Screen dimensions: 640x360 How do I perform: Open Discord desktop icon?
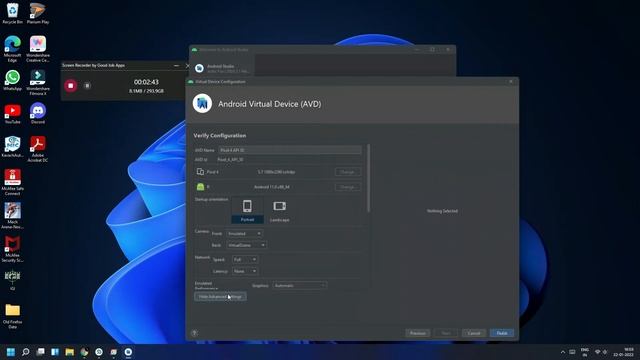click(x=38, y=113)
